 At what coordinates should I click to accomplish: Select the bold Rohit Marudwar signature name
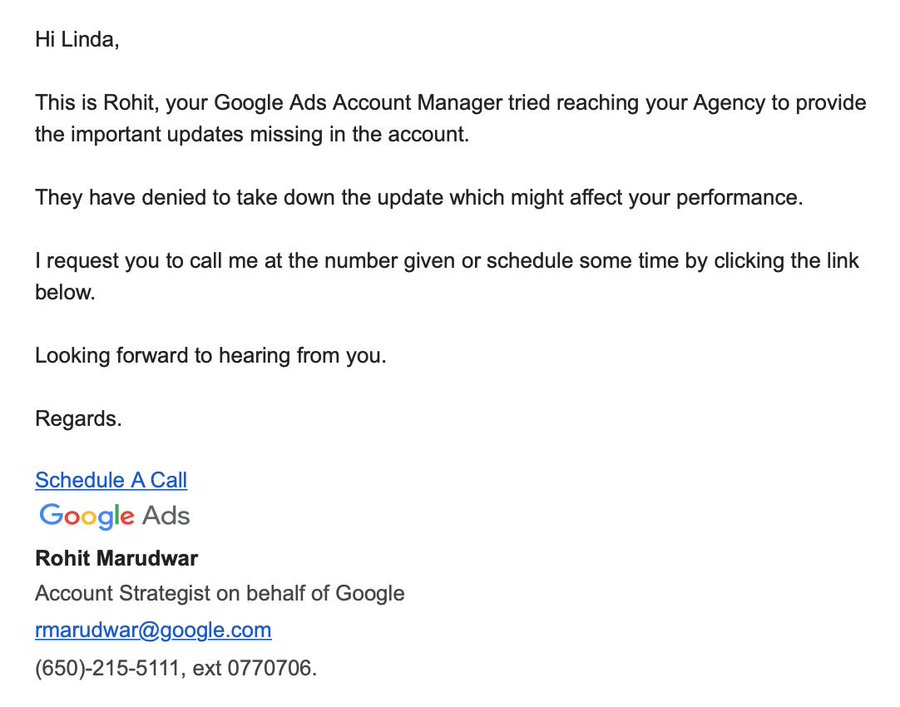click(117, 558)
